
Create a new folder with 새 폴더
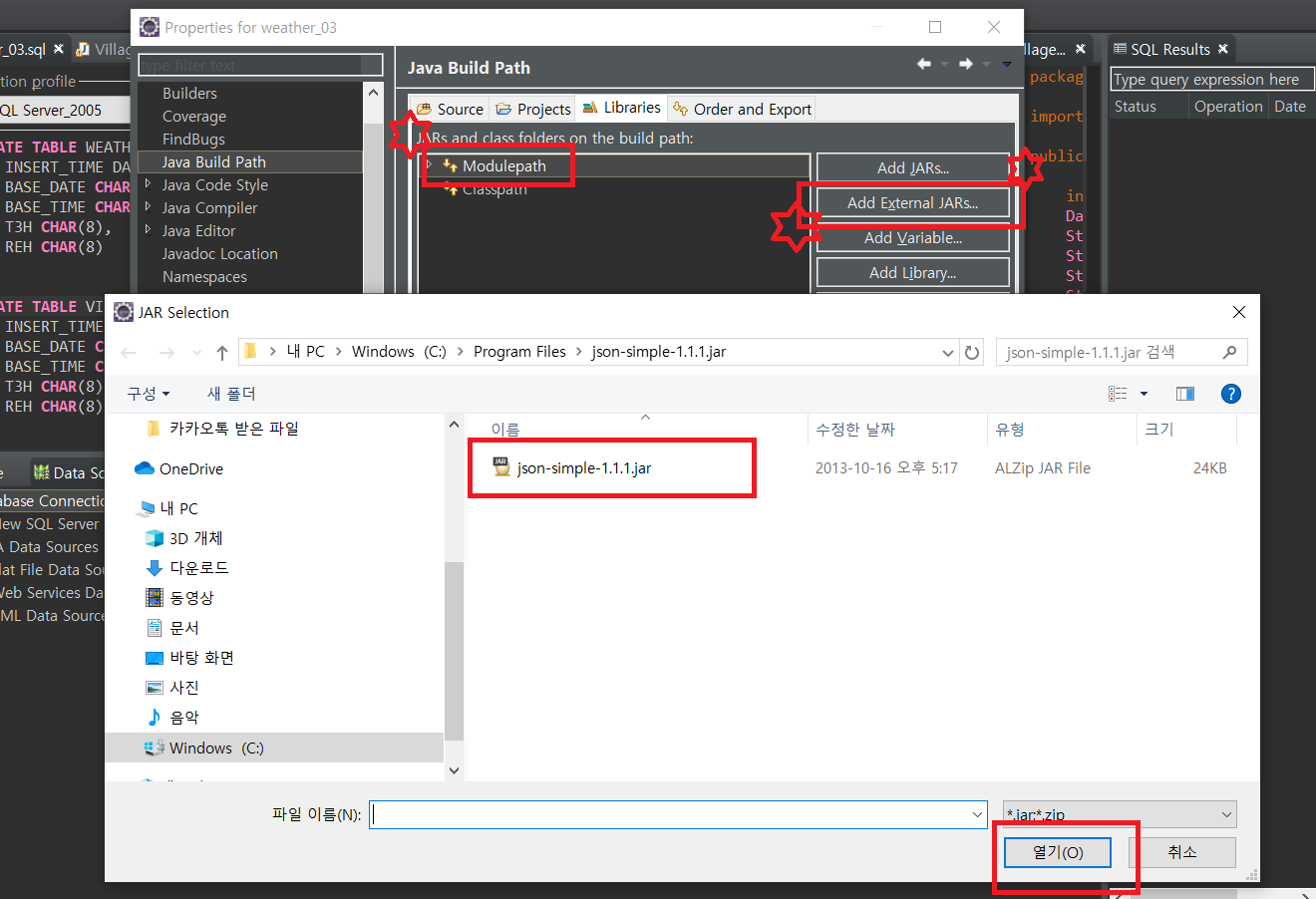[x=231, y=394]
